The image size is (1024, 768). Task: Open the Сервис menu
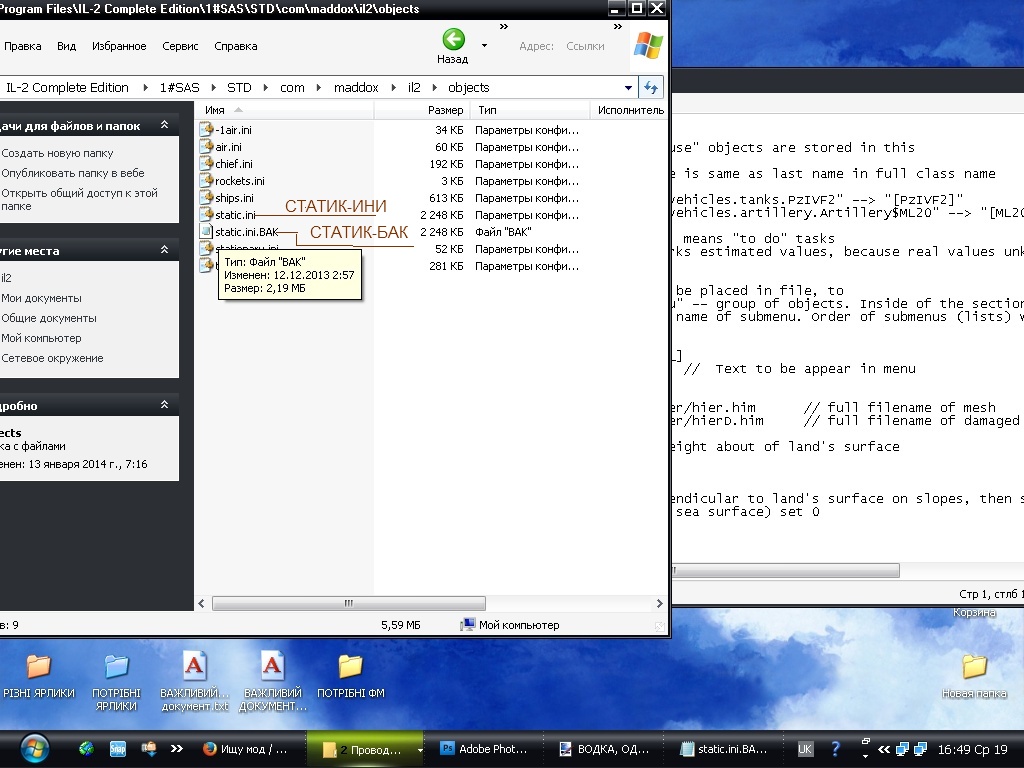click(180, 46)
